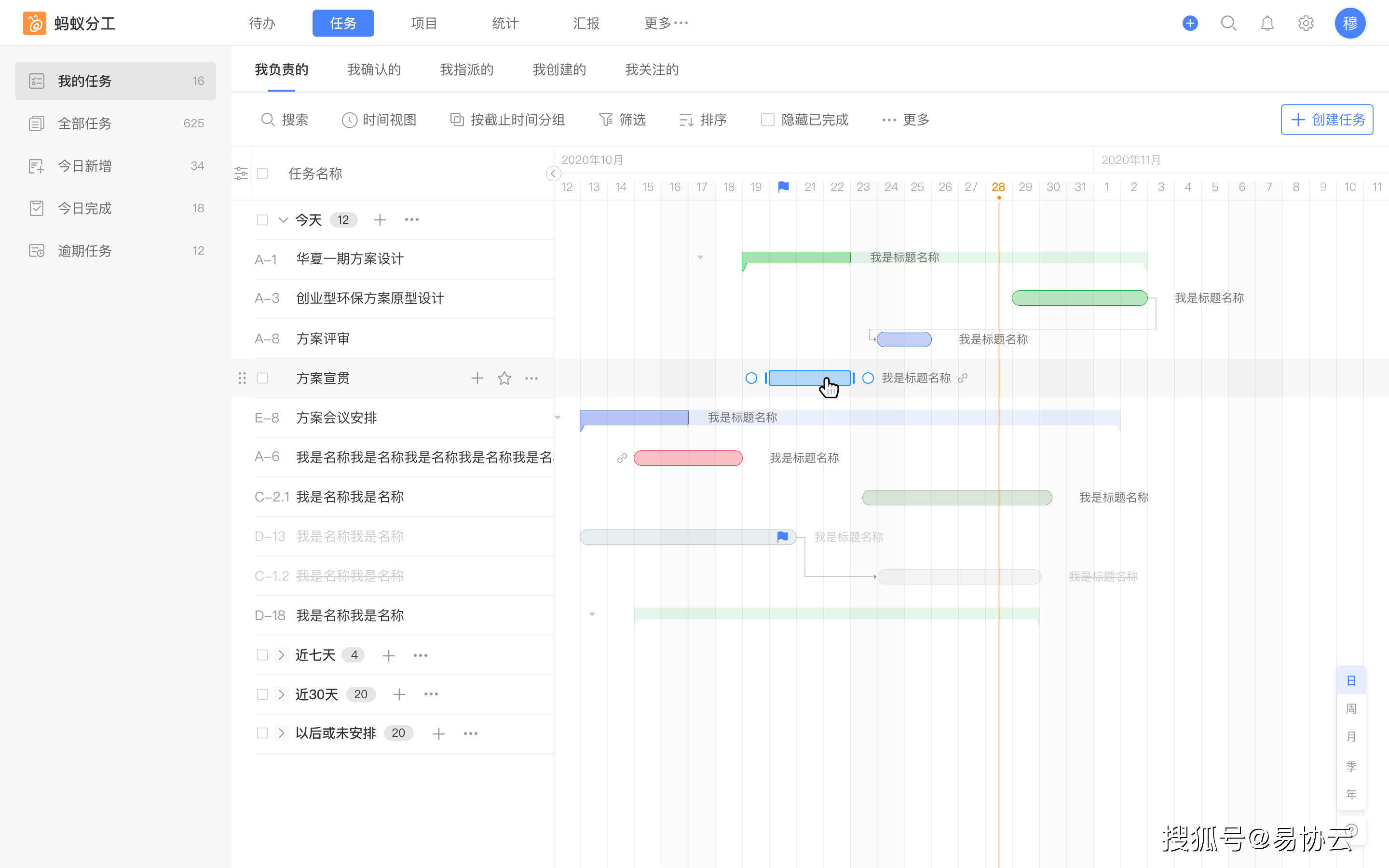
Task: Switch timeline scale to 周
Action: click(1351, 708)
